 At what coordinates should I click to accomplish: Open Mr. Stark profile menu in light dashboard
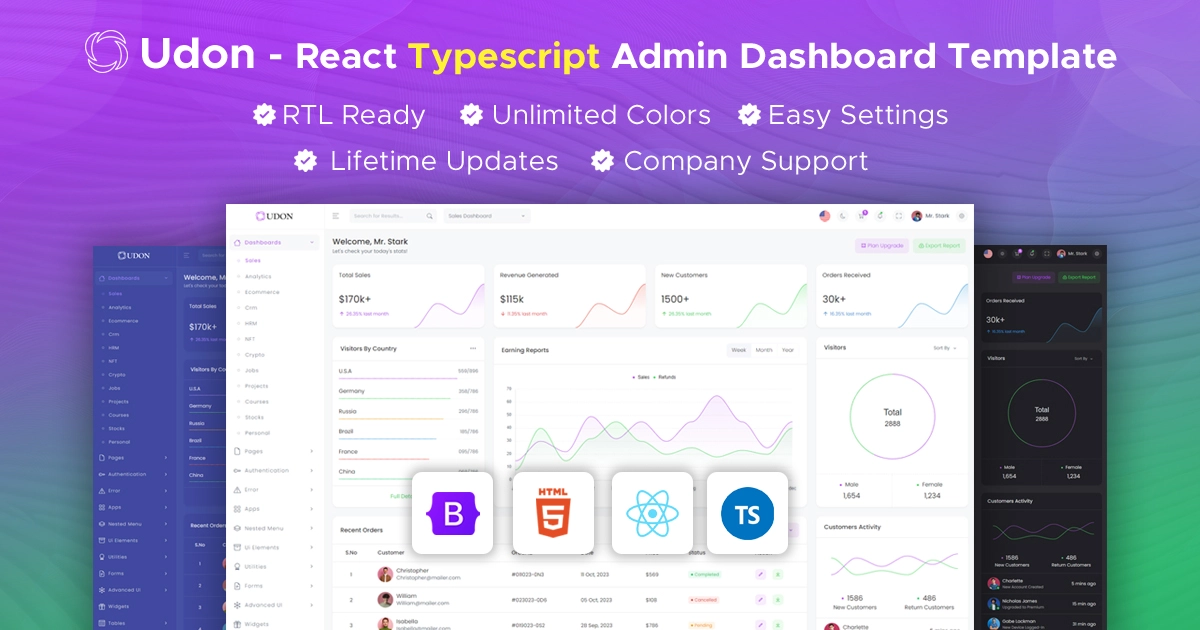tap(929, 216)
